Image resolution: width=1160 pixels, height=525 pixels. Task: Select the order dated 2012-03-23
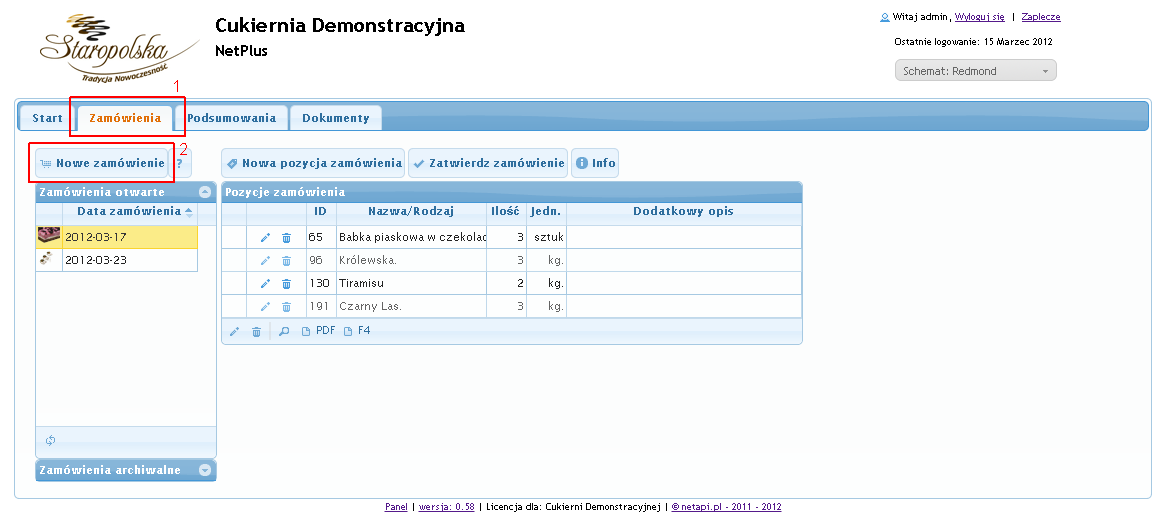tap(96, 260)
